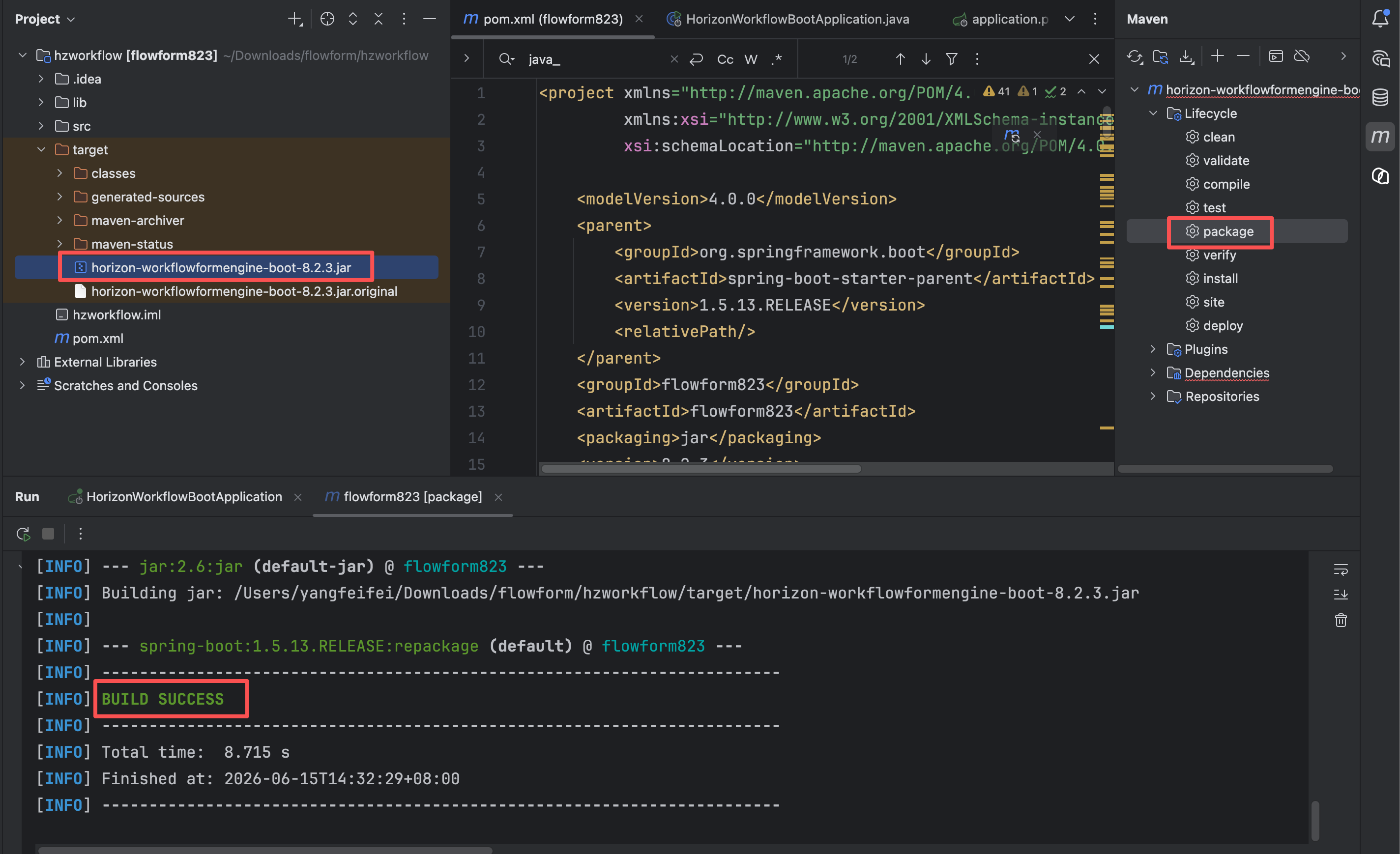The width and height of the screenshot is (1400, 854).
Task: Open IDE notifications bell
Action: pos(1380,19)
